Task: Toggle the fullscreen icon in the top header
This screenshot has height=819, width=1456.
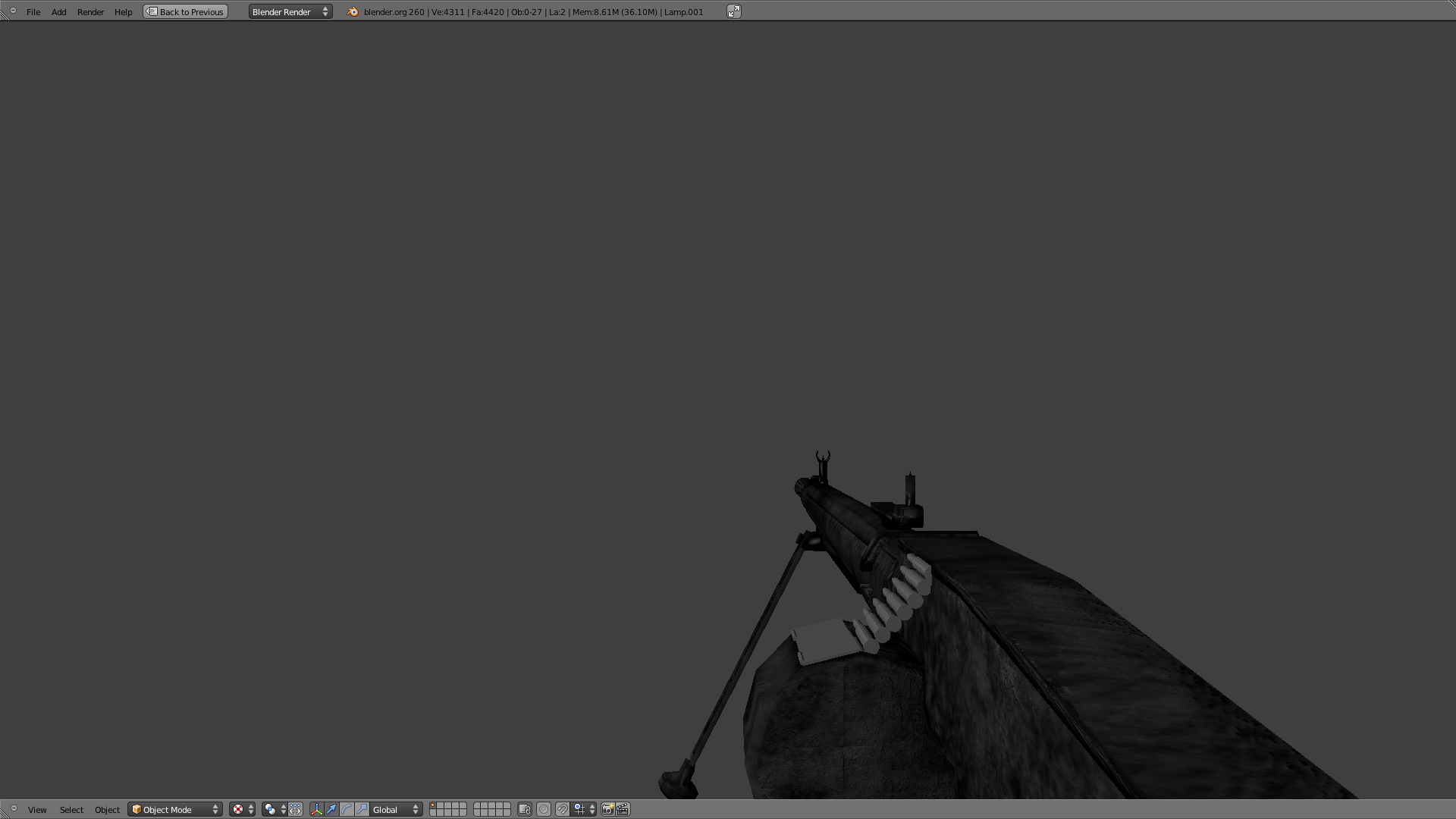Action: 733,11
